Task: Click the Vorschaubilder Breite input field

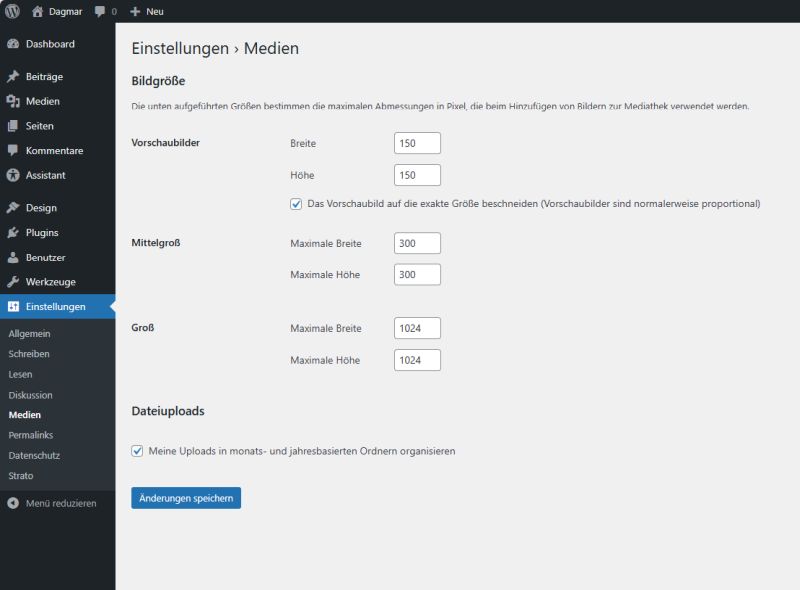Action: pyautogui.click(x=417, y=143)
